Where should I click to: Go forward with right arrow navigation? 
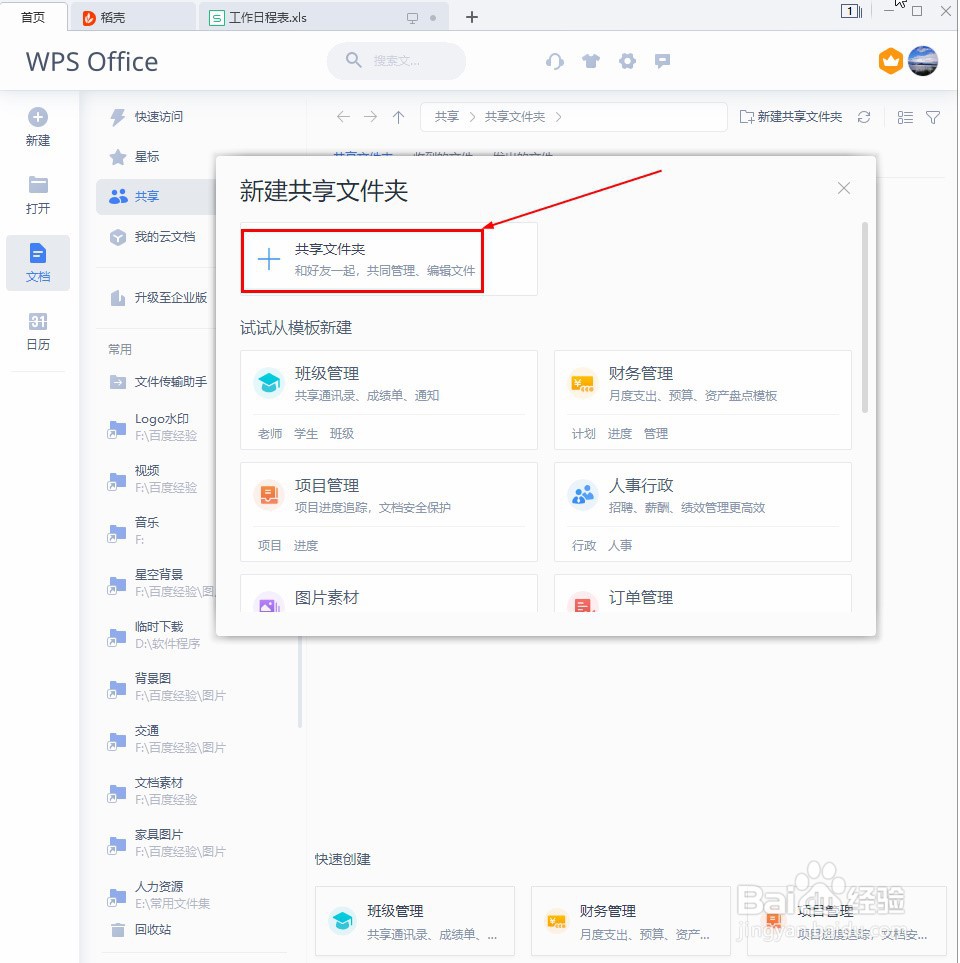coord(370,117)
